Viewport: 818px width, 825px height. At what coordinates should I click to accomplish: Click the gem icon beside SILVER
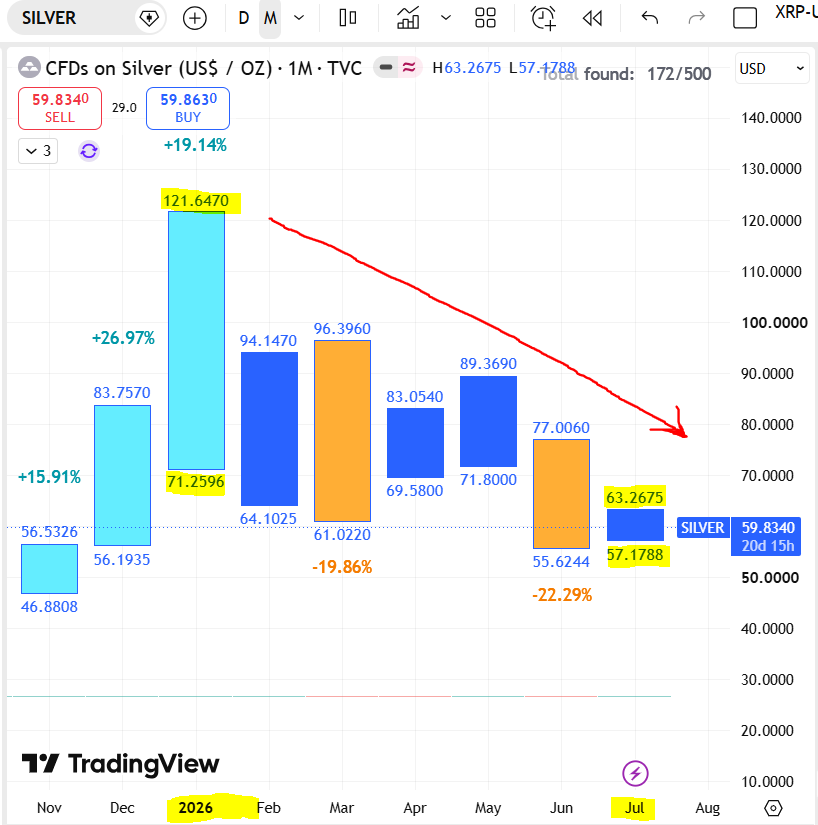coord(149,18)
